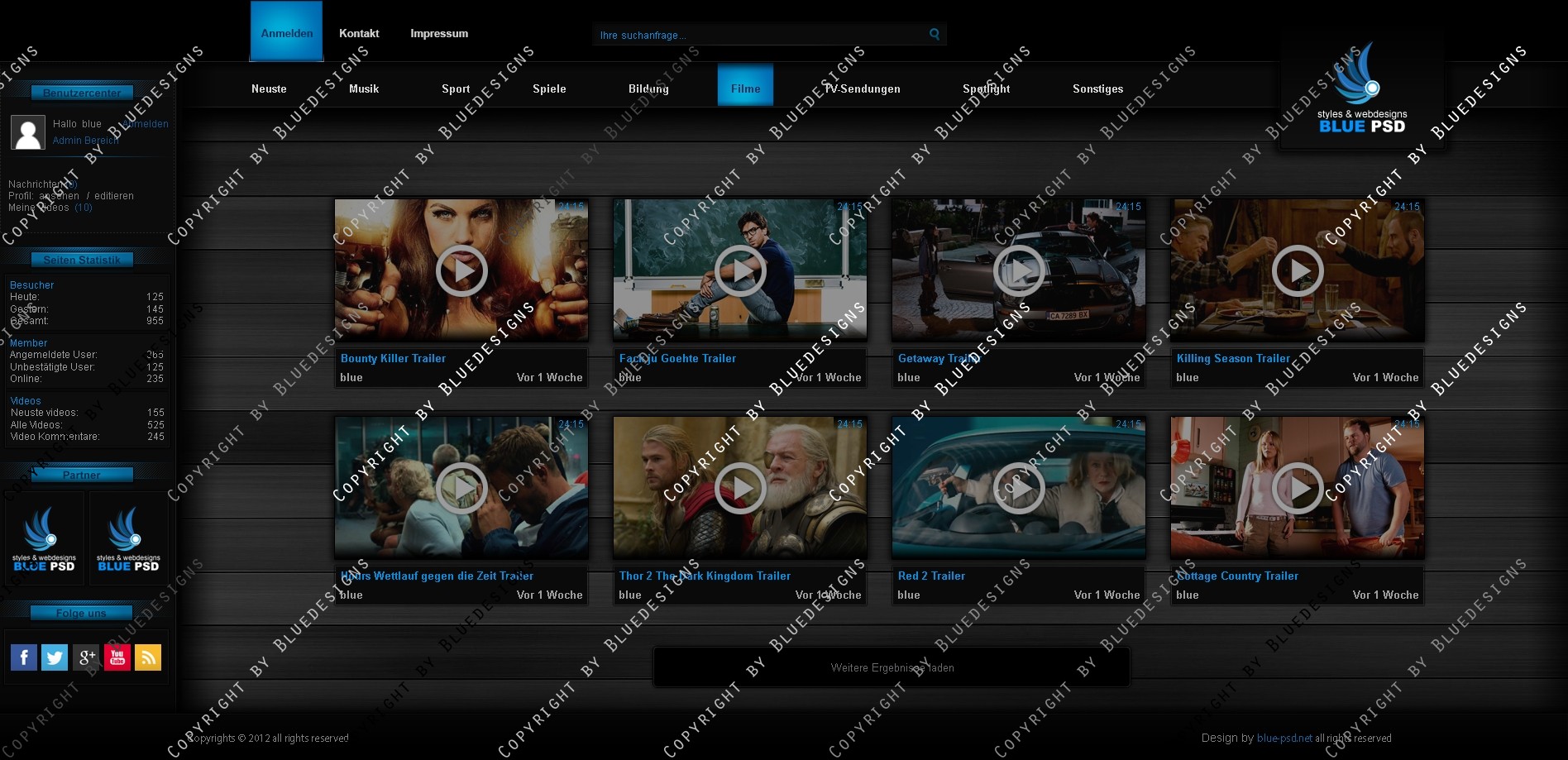
Task: Switch to the Sport category
Action: (x=456, y=88)
